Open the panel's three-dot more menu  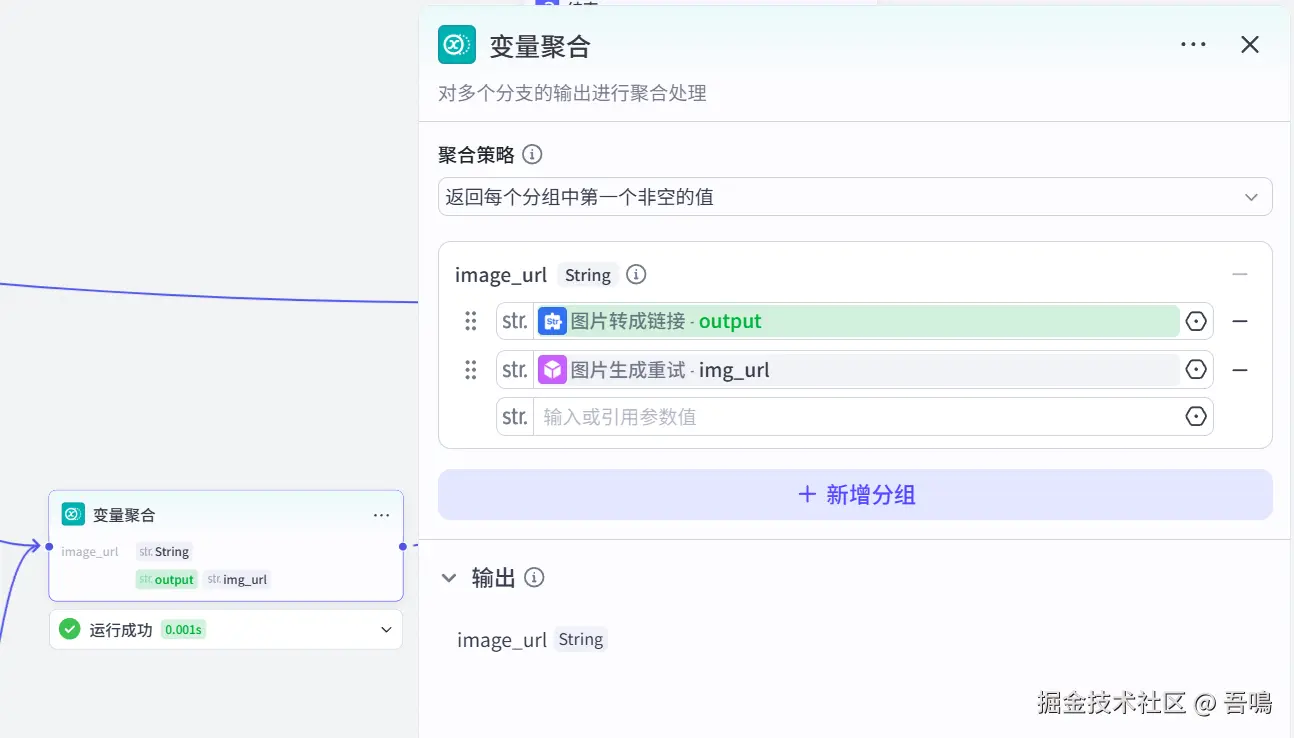(1193, 45)
